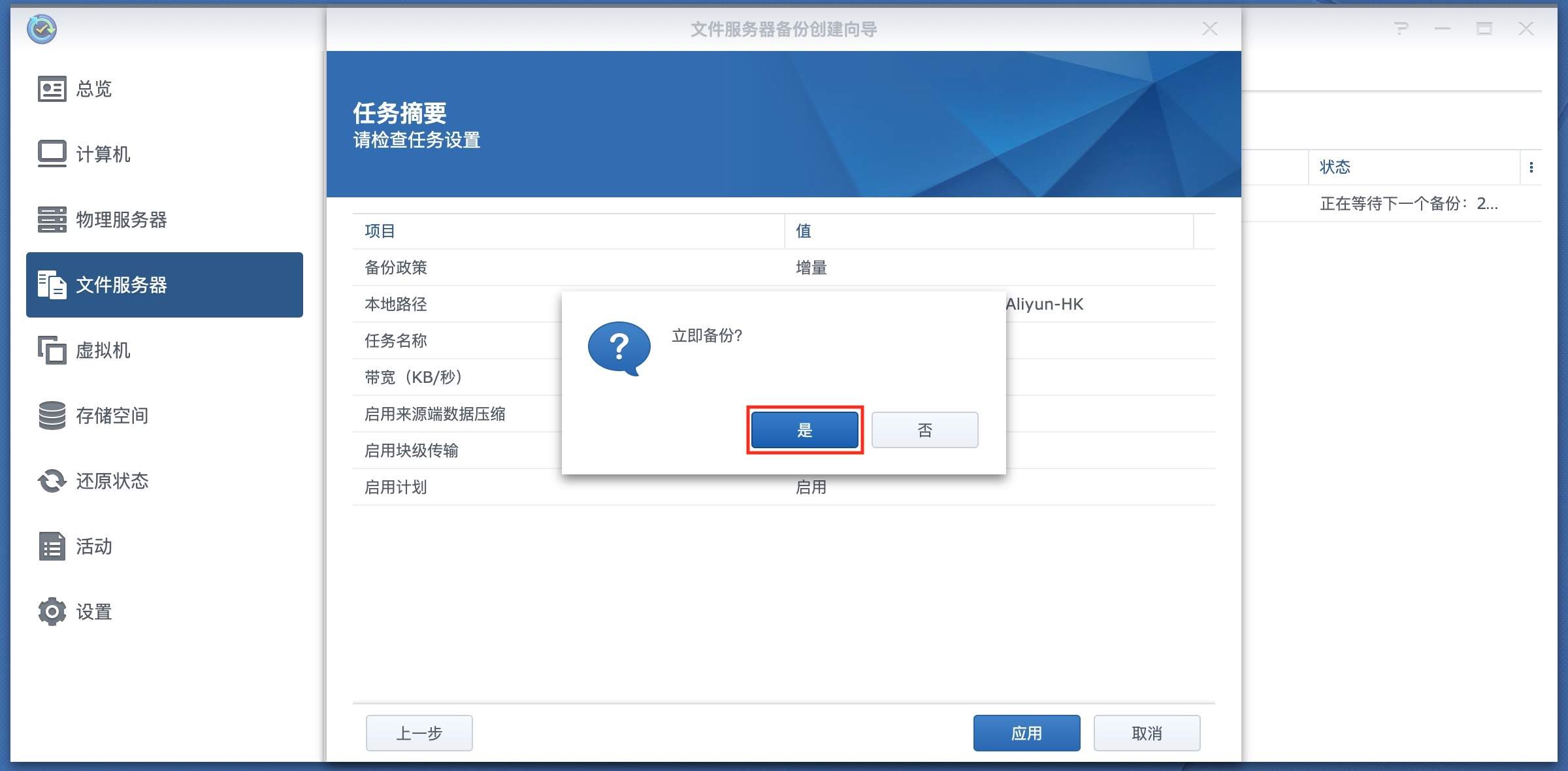This screenshot has height=771, width=1568.
Task: Open the 活动 activity list icon
Action: coord(52,546)
